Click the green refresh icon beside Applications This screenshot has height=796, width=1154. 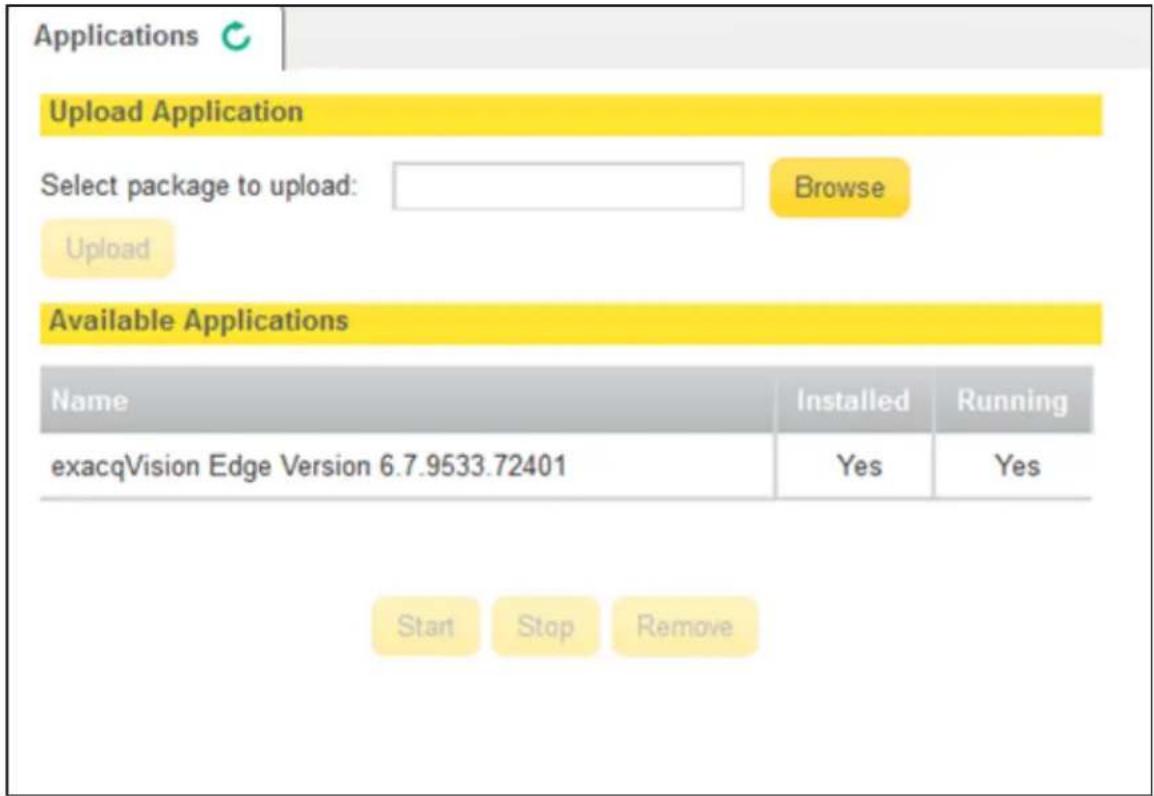pyautogui.click(x=236, y=38)
